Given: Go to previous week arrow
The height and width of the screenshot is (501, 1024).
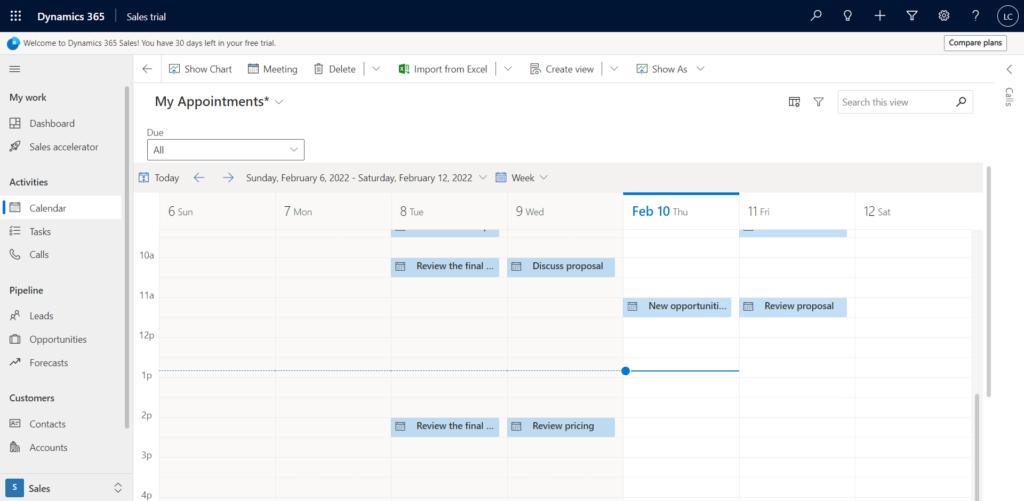Looking at the screenshot, I should [x=199, y=177].
